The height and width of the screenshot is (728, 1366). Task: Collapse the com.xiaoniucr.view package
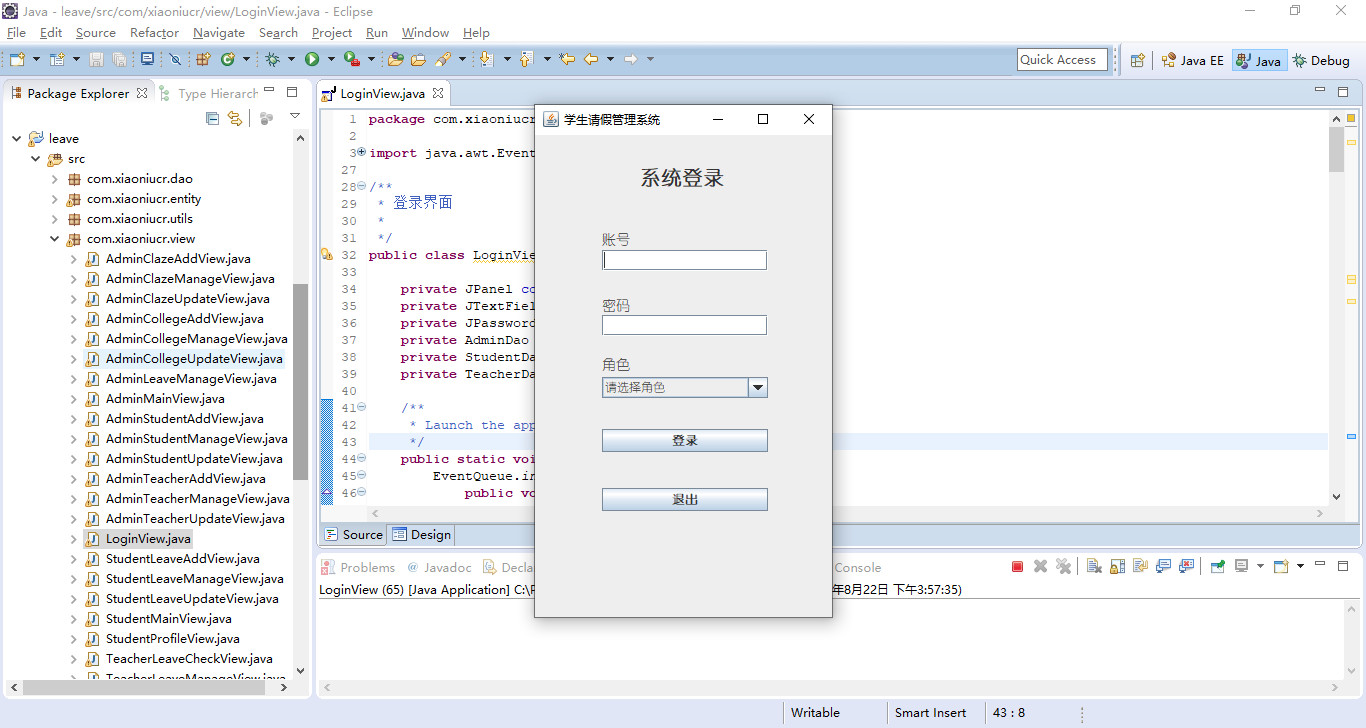(x=54, y=239)
